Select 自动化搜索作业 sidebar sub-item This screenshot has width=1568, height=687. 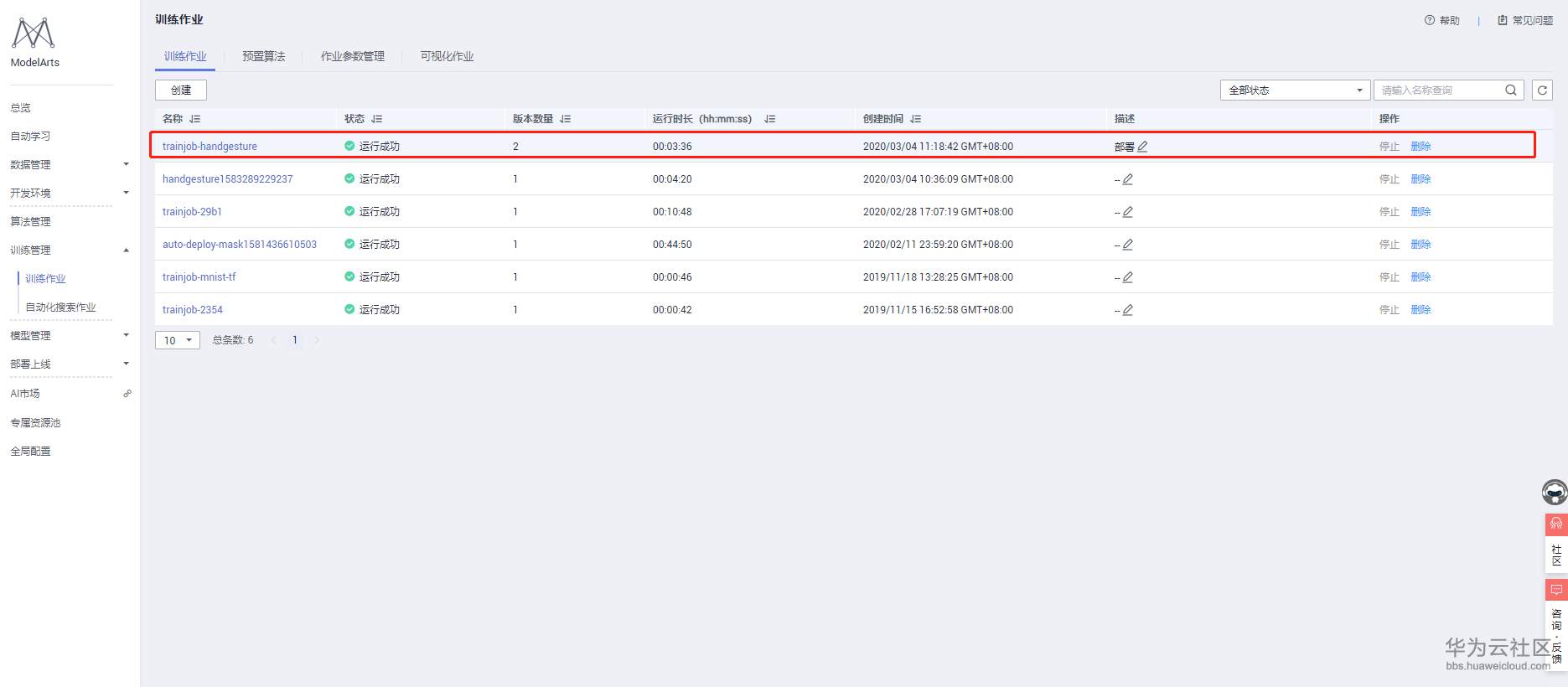click(60, 307)
